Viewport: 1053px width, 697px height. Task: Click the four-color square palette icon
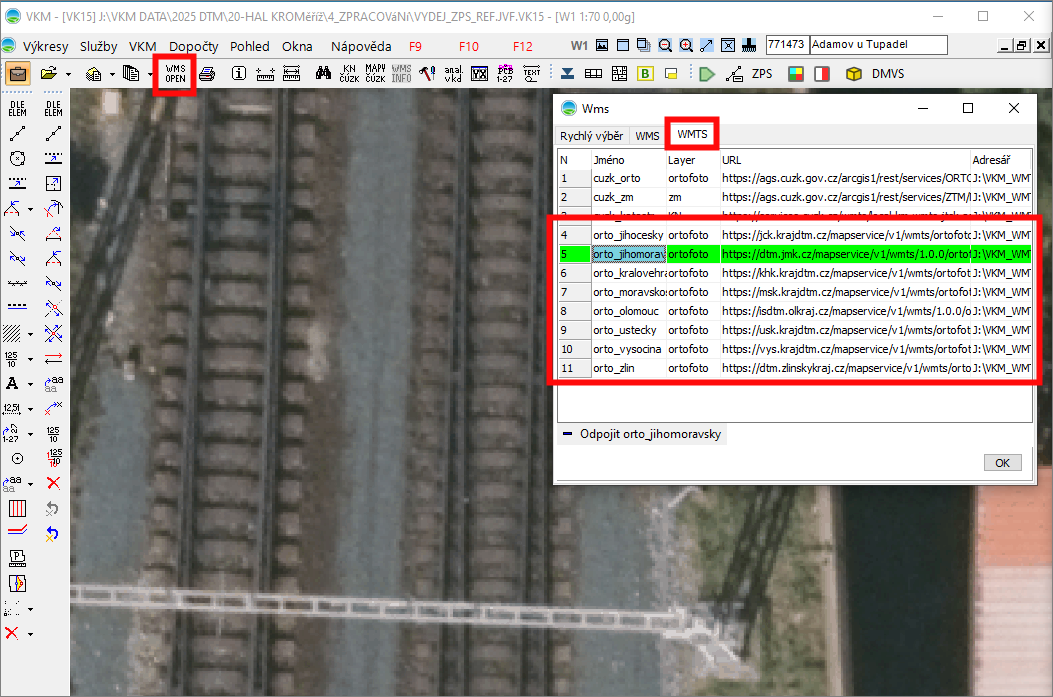pos(796,74)
